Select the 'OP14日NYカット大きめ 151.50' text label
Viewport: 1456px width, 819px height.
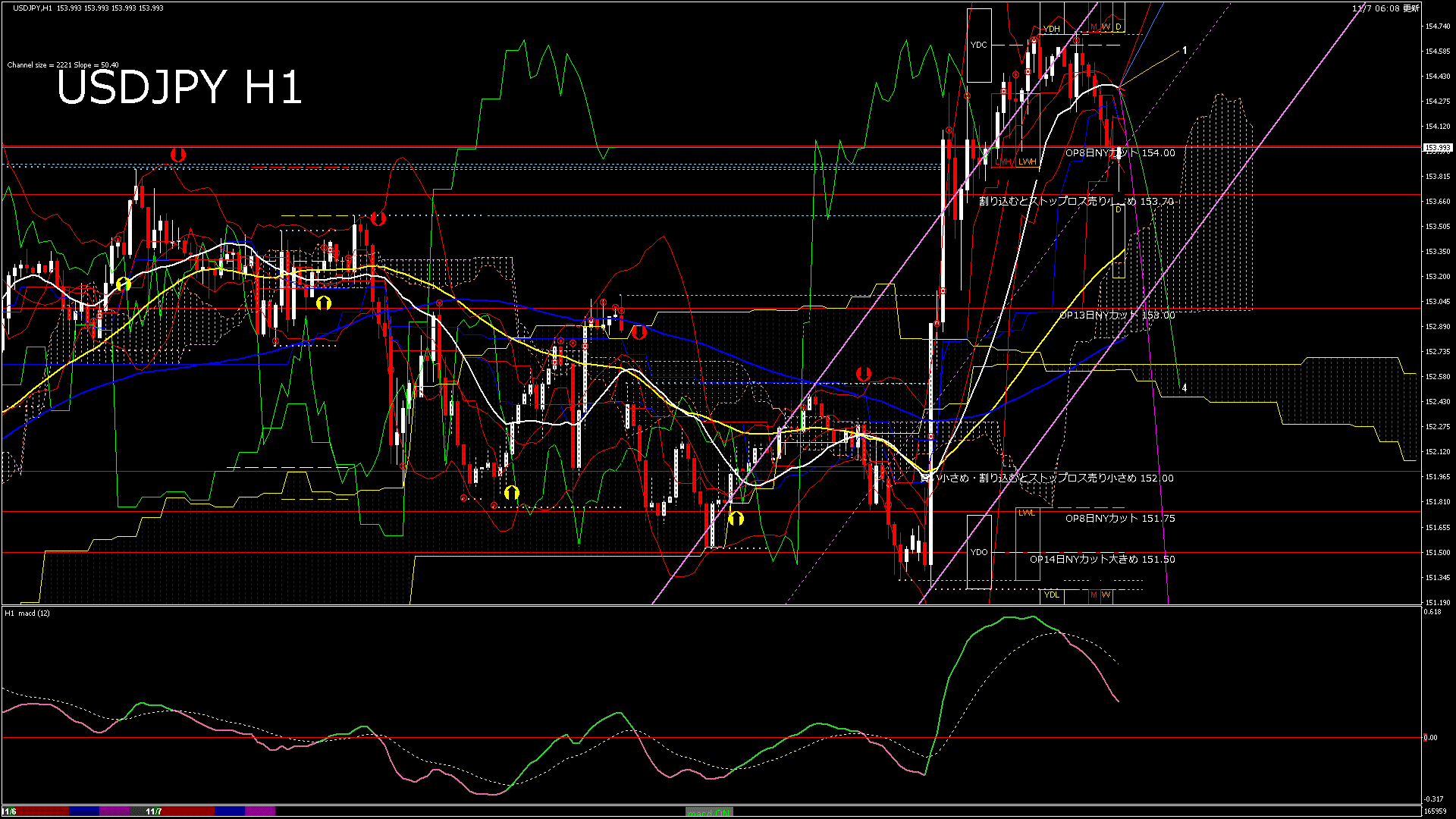coord(1102,560)
